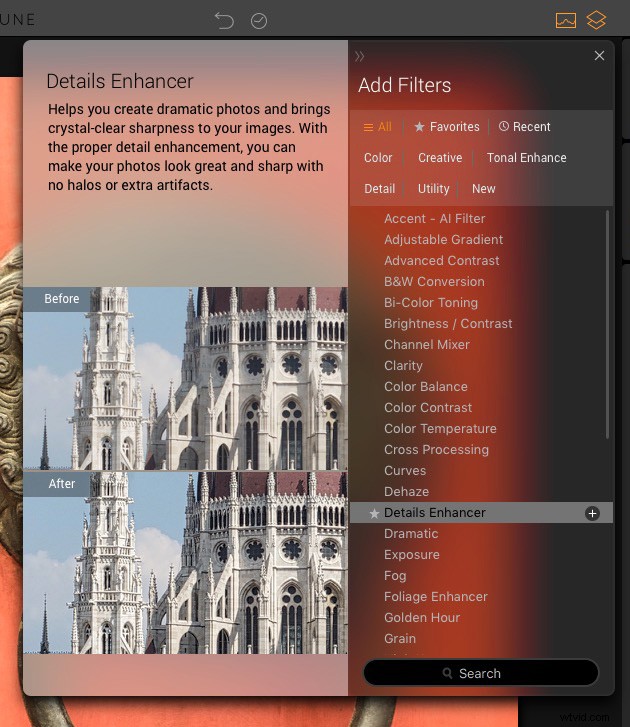
Task: Add Details Enhancer with plus icon
Action: coord(592,513)
